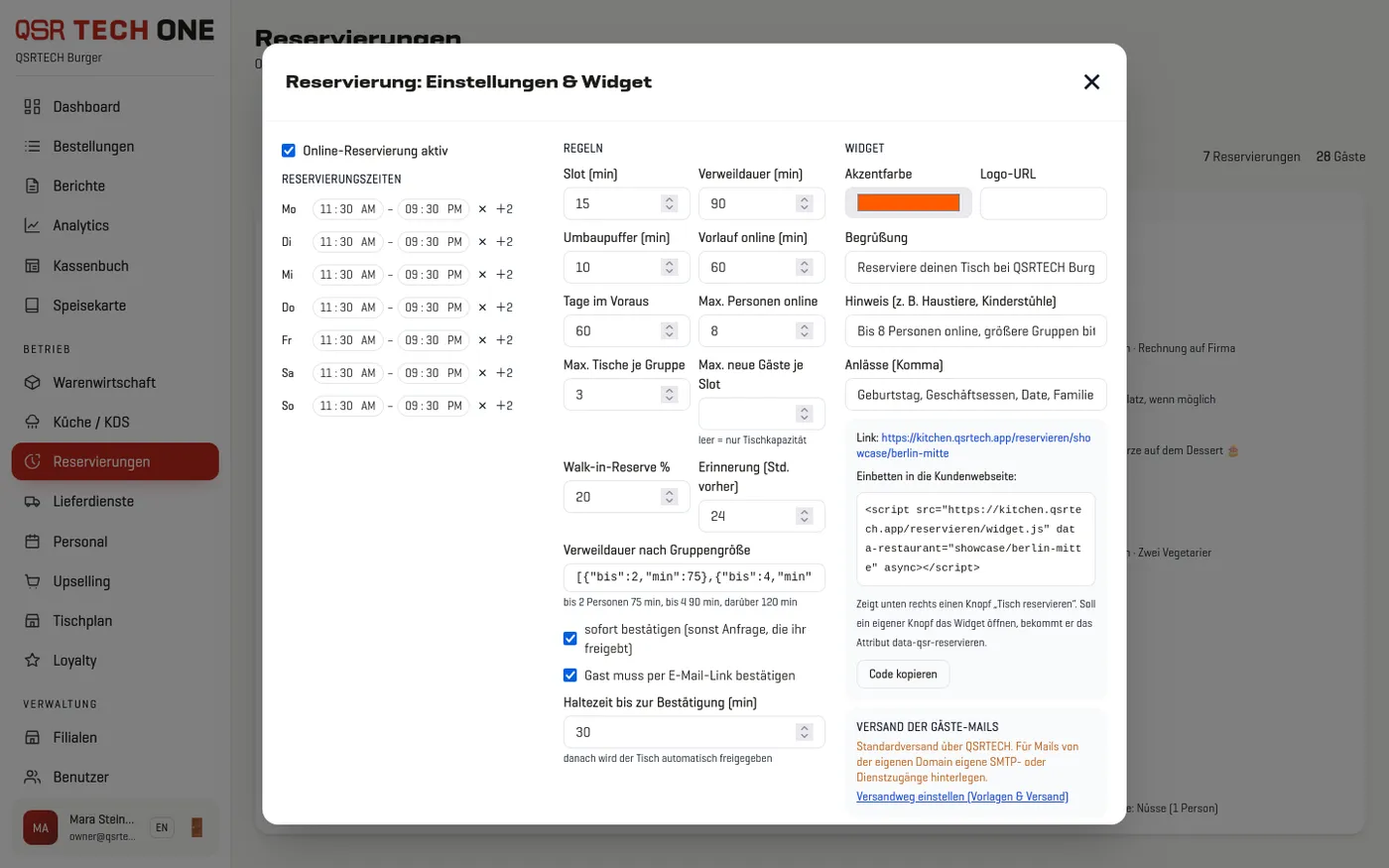This screenshot has width=1389, height=868.
Task: Adjust Slot (min) stepper arrows
Action: click(670, 203)
